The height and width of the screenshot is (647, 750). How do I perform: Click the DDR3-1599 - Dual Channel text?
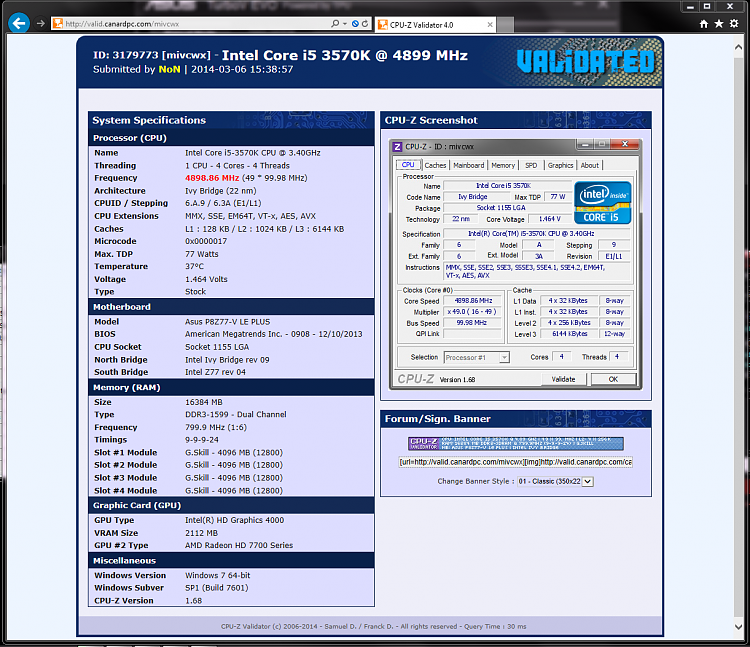tap(236, 415)
